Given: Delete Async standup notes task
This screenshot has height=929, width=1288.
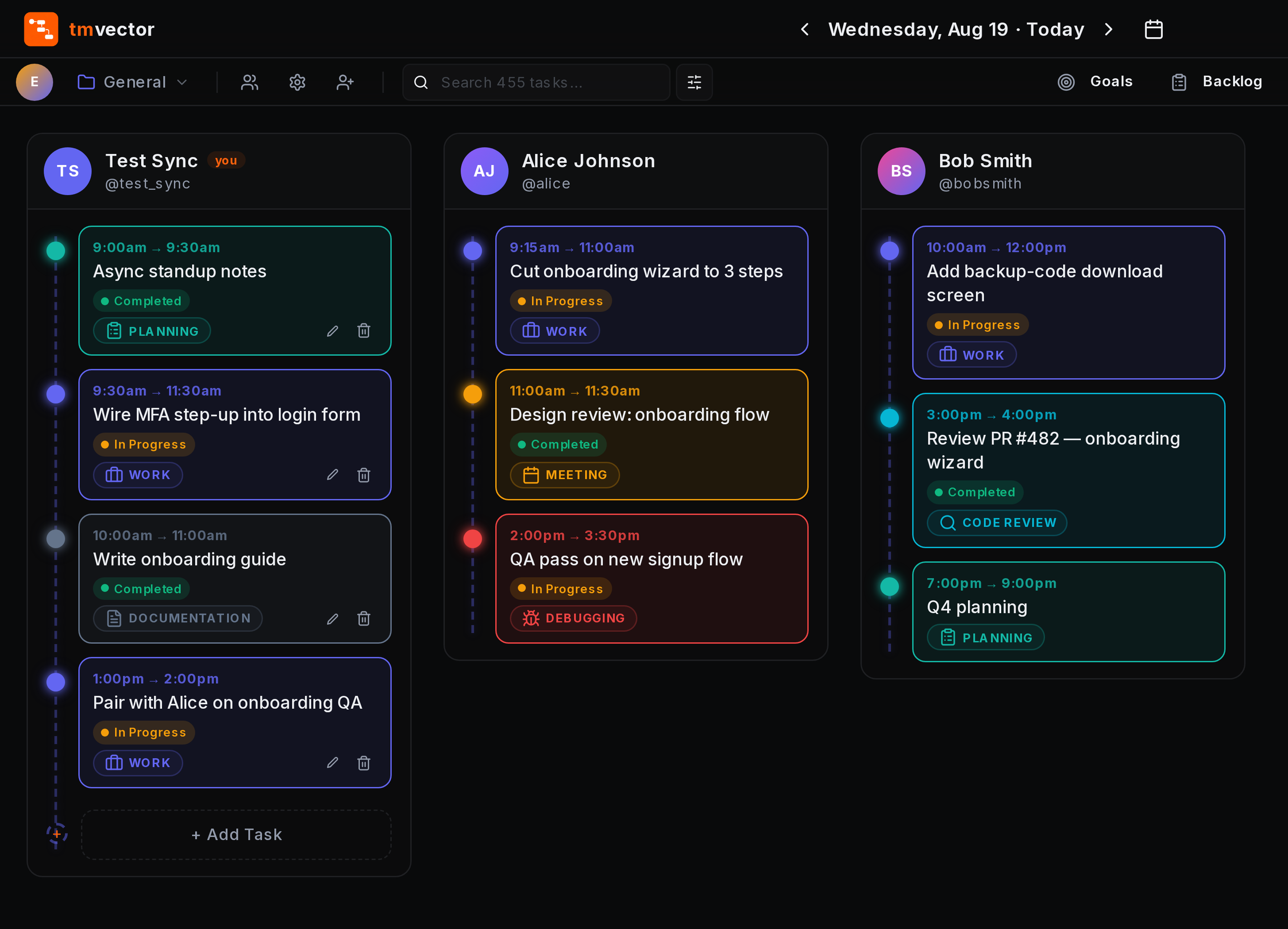Looking at the screenshot, I should point(364,330).
